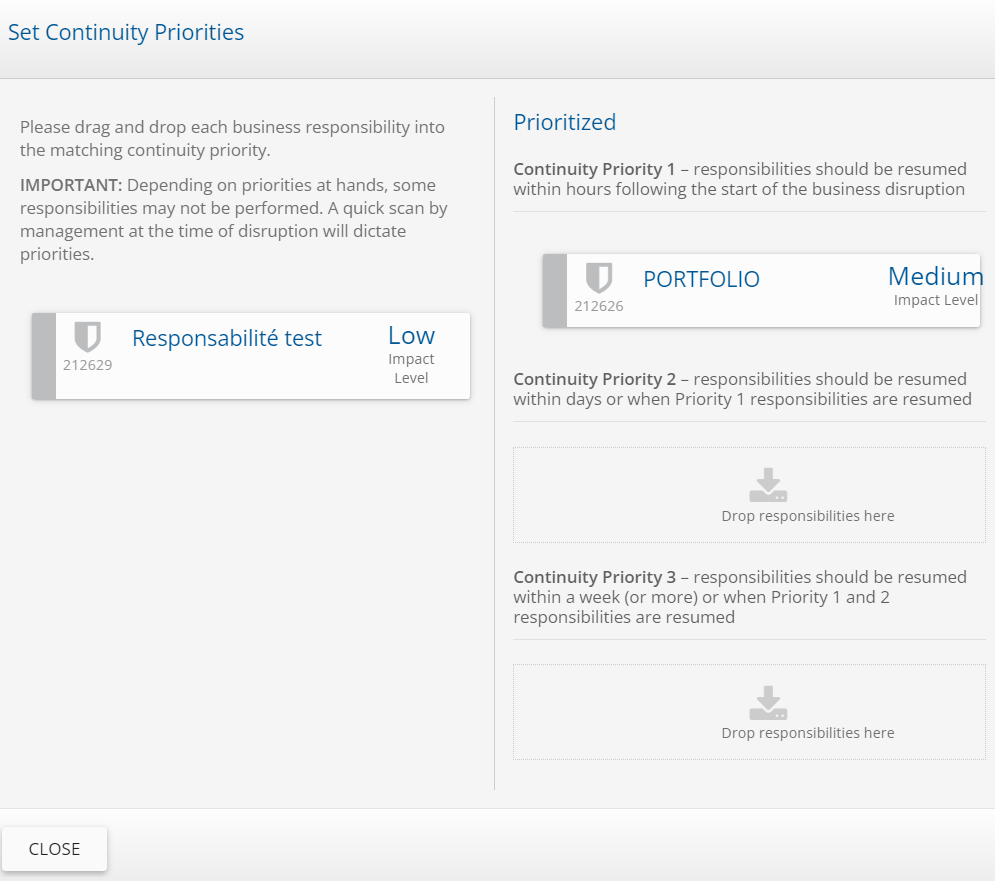This screenshot has width=995, height=881.
Task: Click the download icon under Continuity Priority 2
Action: pos(768,484)
